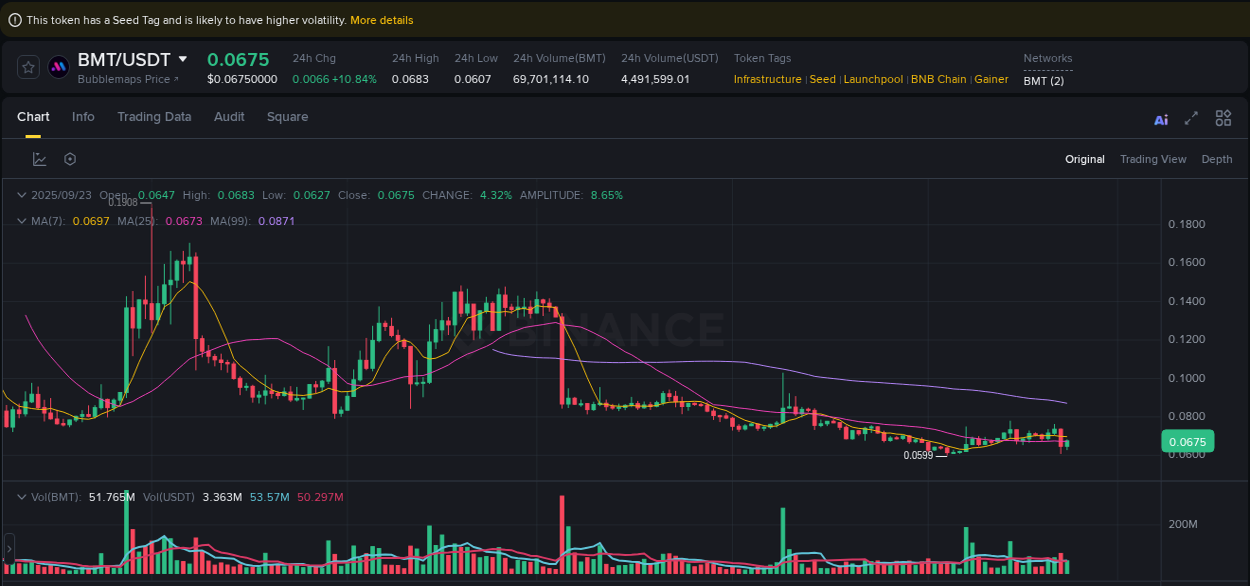
Task: Open the fullscreen expand icon
Action: [1191, 118]
